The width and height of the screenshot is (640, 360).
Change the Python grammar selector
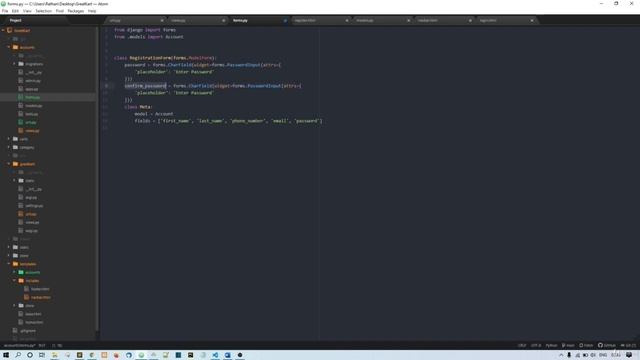(x=551, y=345)
